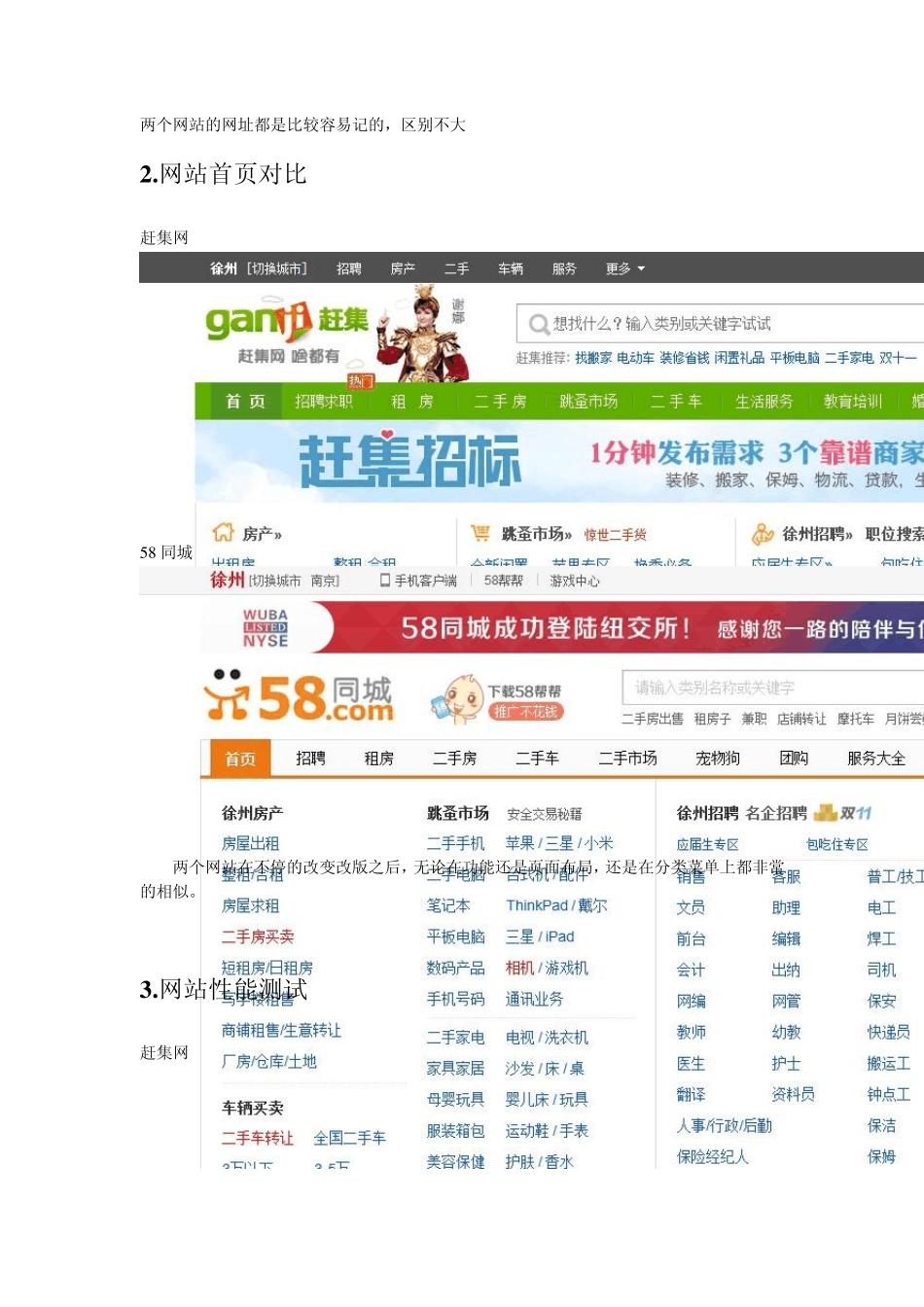Click the red 二手房买卖 link
924x1307 pixels.
tap(258, 936)
